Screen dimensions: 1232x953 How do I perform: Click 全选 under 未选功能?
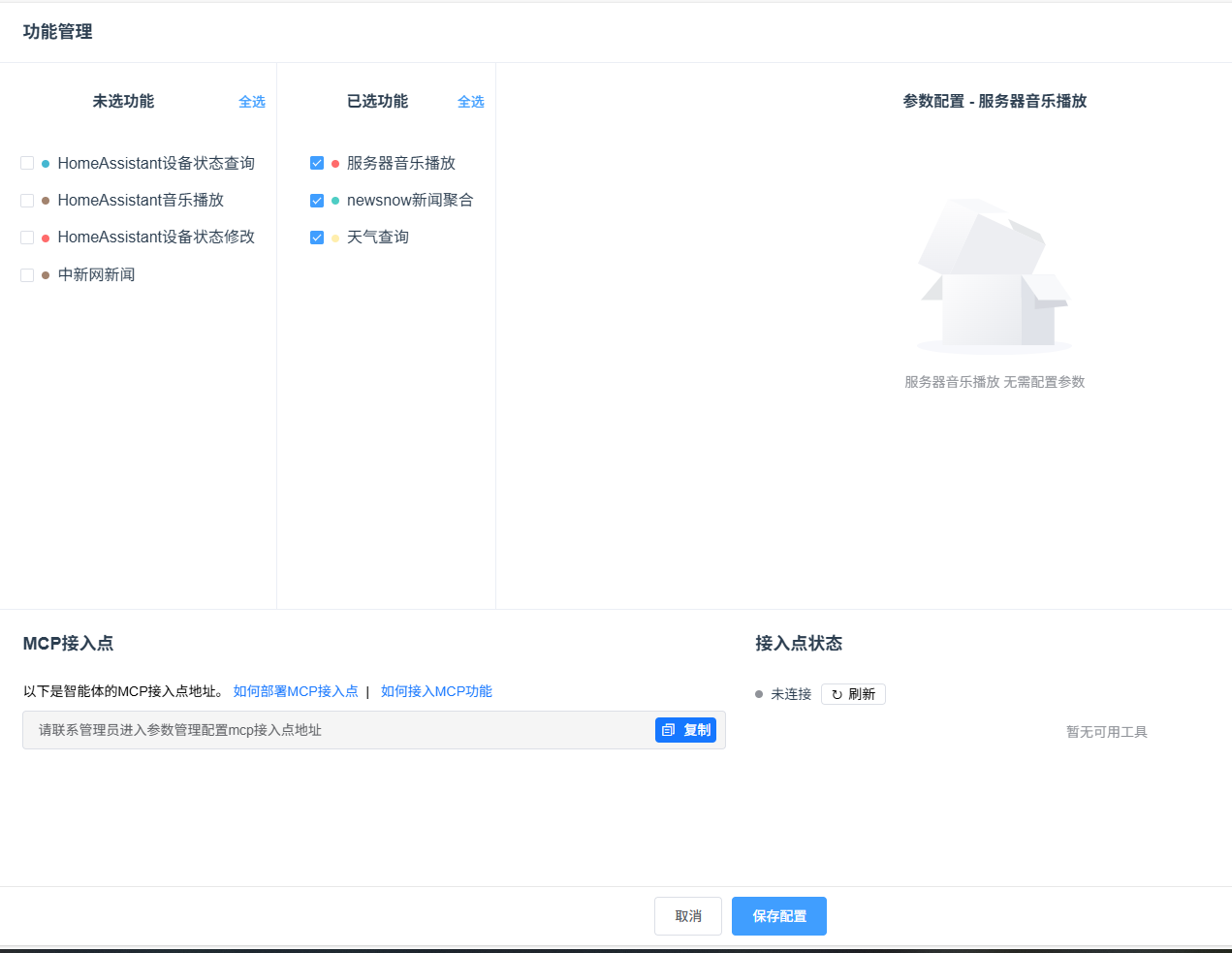pos(252,102)
